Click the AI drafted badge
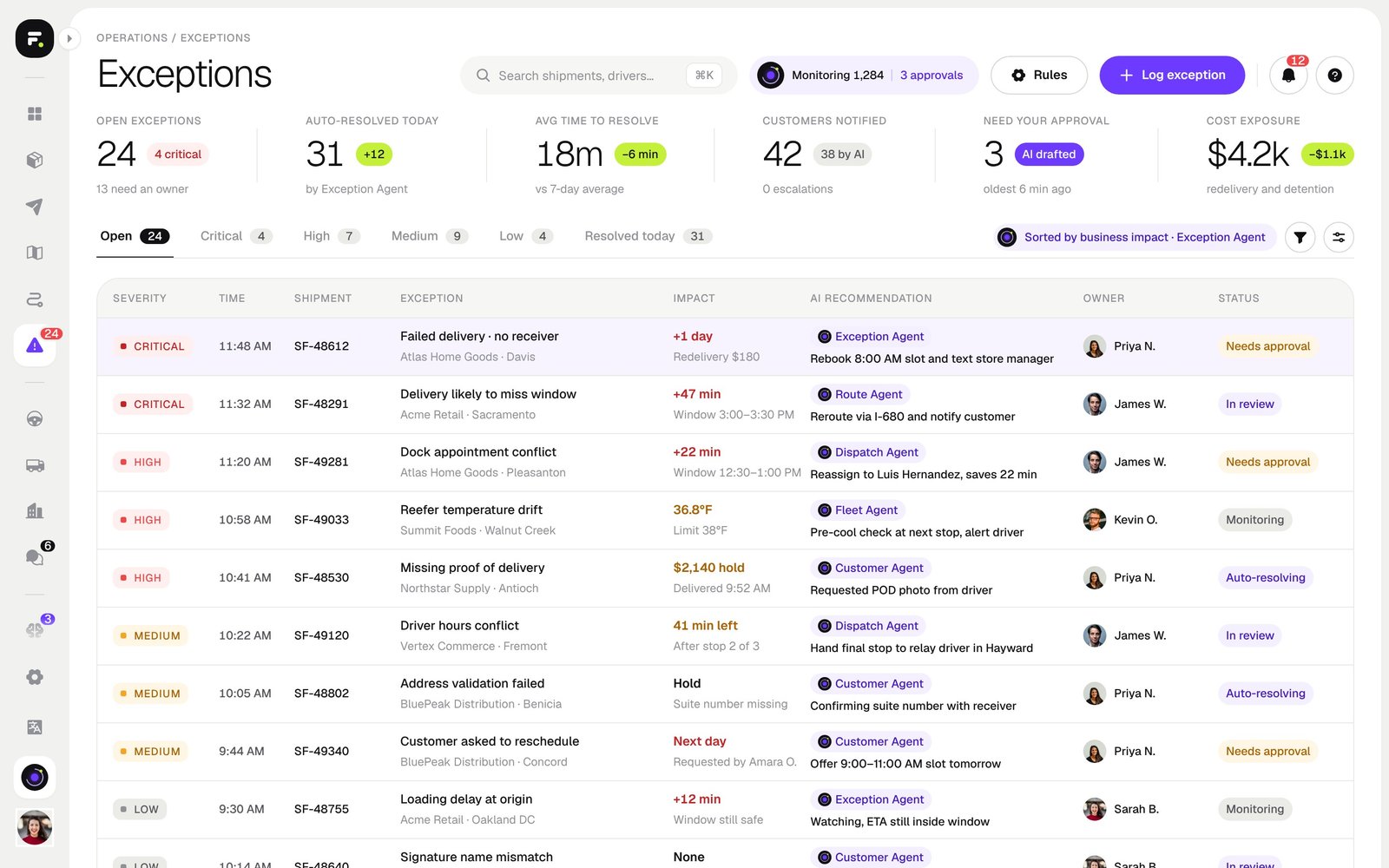1389x868 pixels. 1049,155
